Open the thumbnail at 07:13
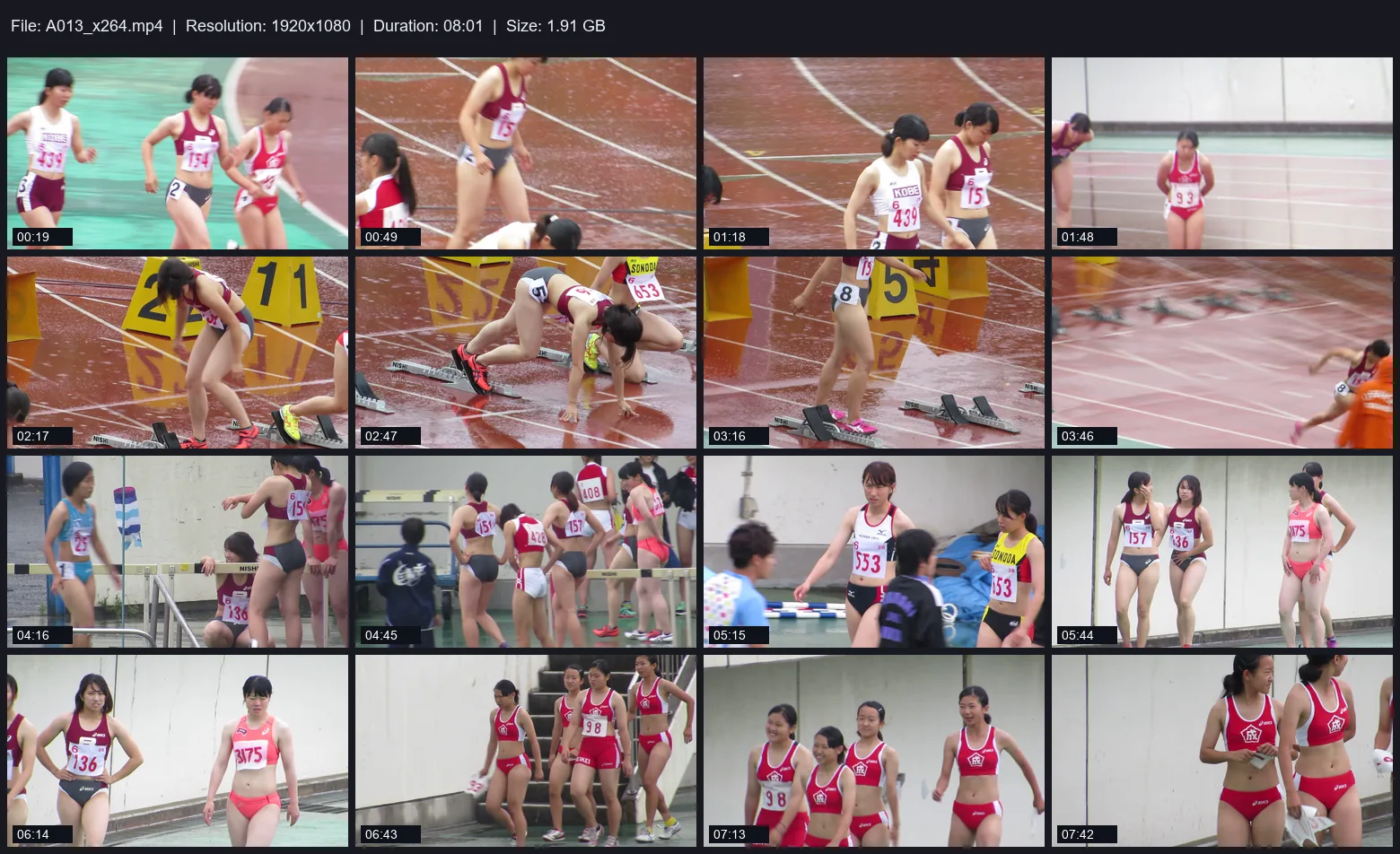The image size is (1400, 854). pyautogui.click(x=874, y=751)
